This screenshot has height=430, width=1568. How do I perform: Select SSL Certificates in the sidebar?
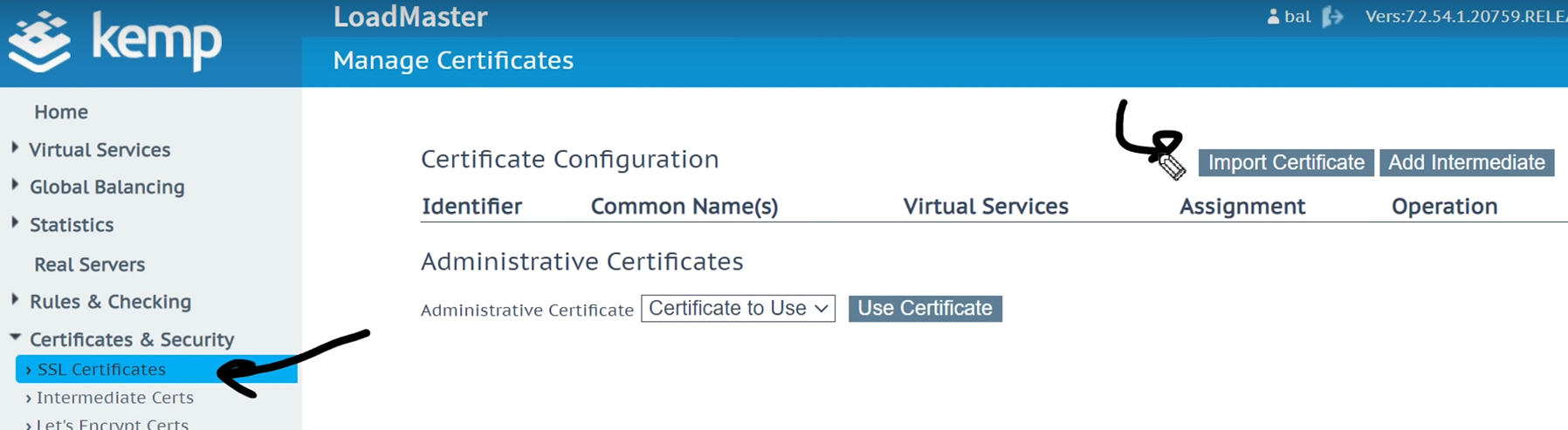[x=101, y=369]
